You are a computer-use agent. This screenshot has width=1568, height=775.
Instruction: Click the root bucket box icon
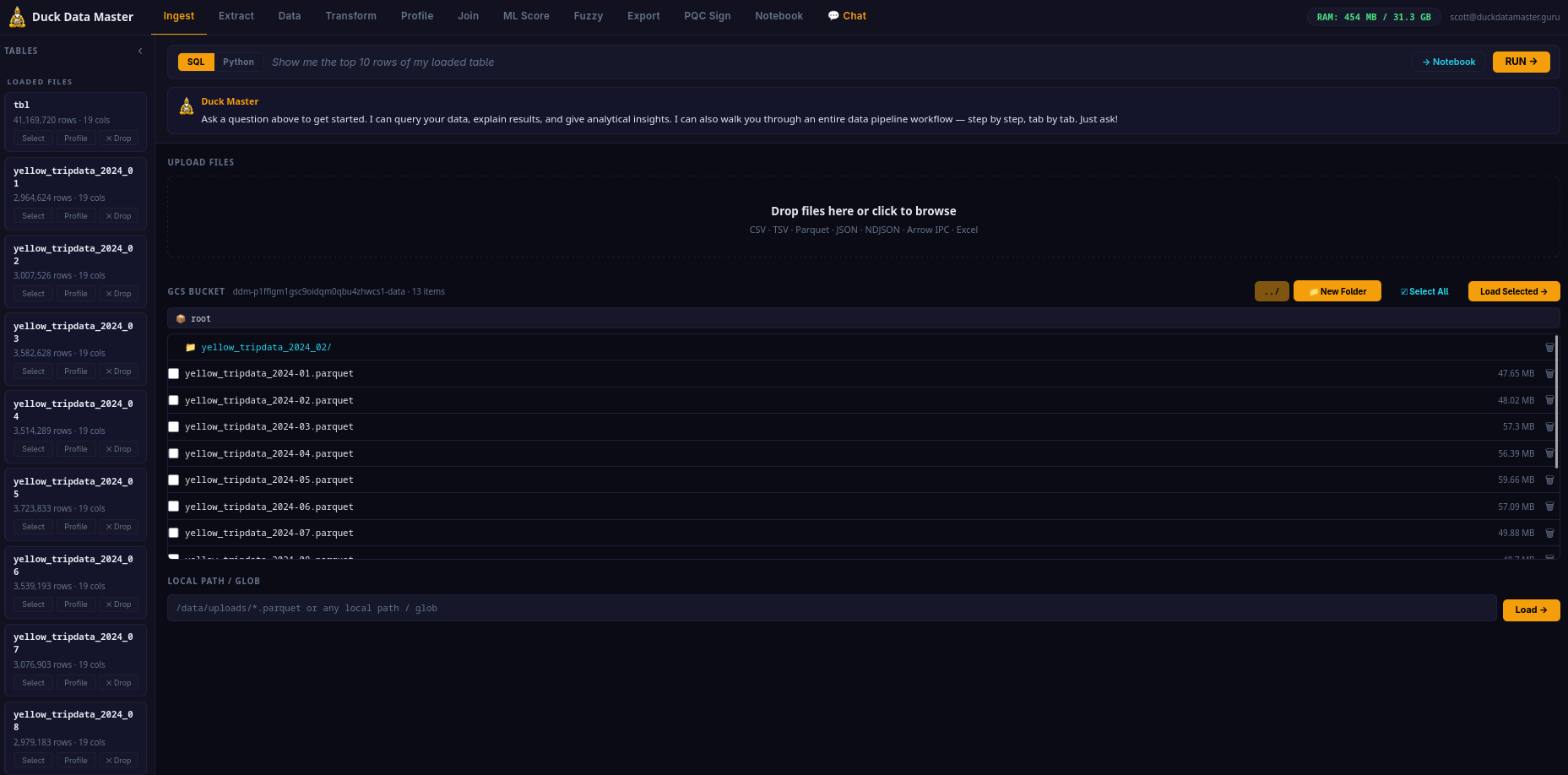tap(181, 318)
